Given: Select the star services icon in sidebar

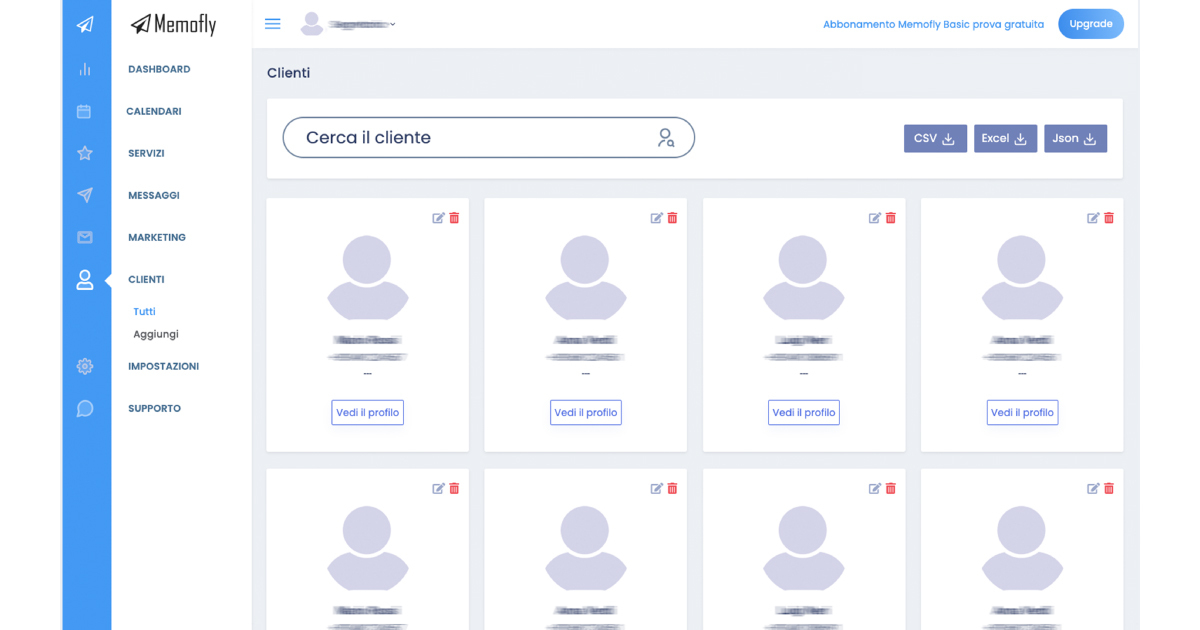Looking at the screenshot, I should tap(85, 153).
